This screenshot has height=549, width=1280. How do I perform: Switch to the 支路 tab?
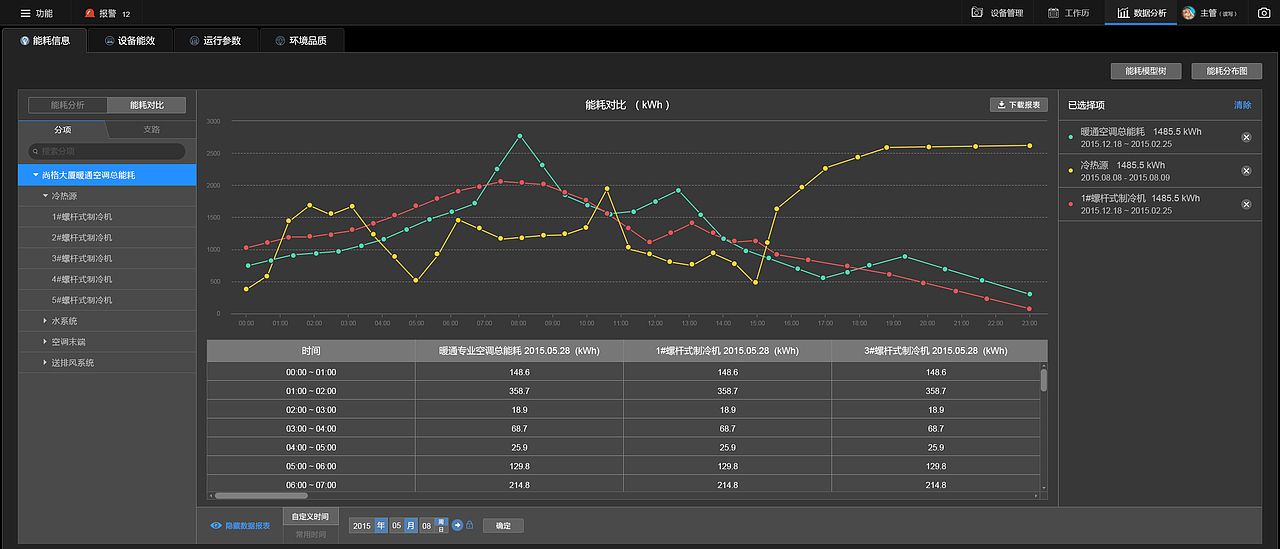[x=151, y=129]
